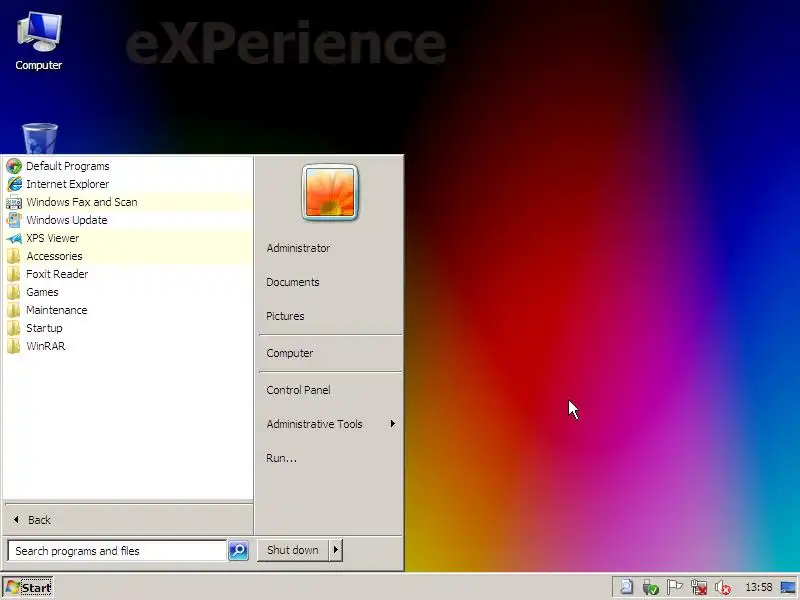Click the network disconnected tray icon
Viewport: 800px width, 600px height.
(699, 587)
